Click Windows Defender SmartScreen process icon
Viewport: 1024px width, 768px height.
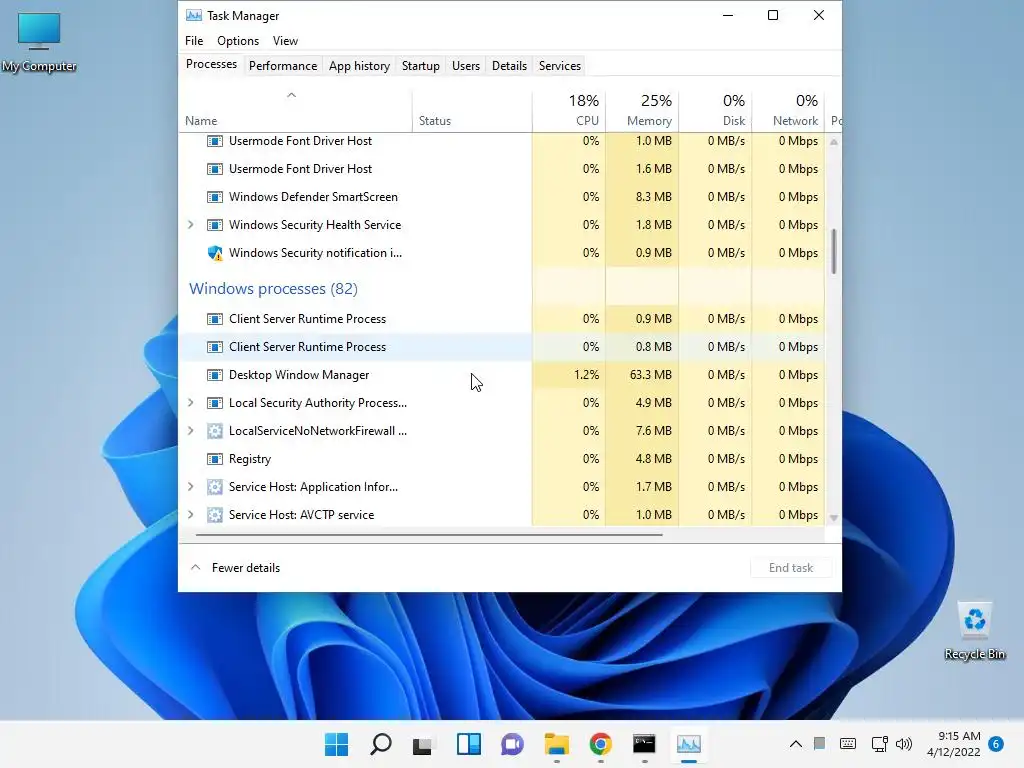click(215, 197)
